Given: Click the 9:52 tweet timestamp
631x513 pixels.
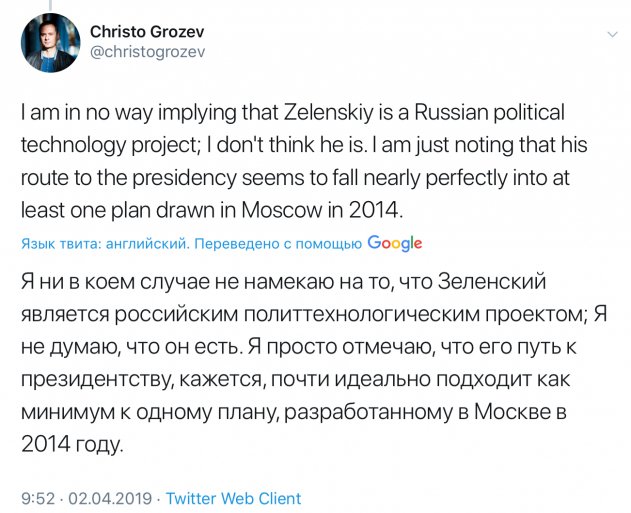Looking at the screenshot, I should (x=39, y=498).
